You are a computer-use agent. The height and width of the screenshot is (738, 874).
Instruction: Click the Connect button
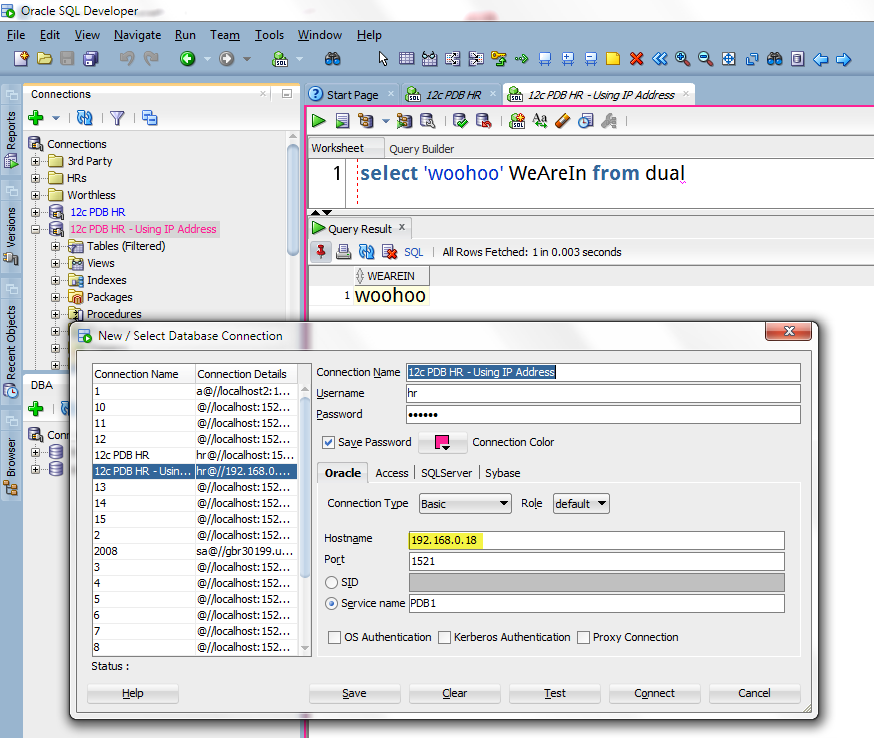pyautogui.click(x=654, y=693)
